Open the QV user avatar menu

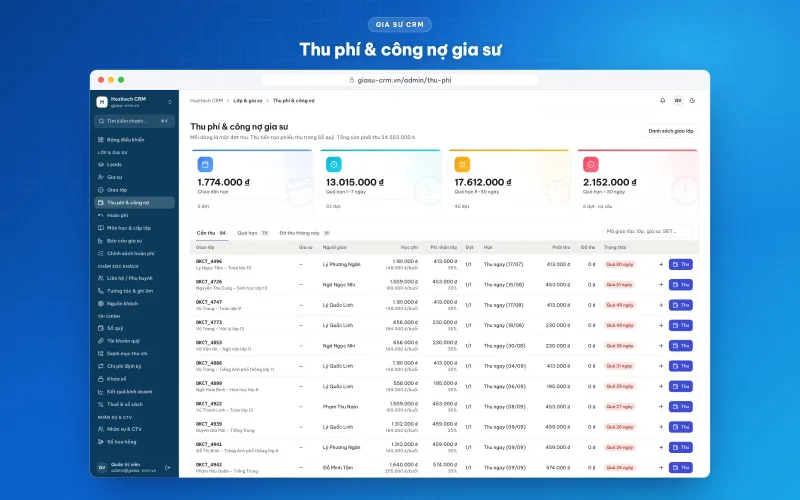coord(678,101)
